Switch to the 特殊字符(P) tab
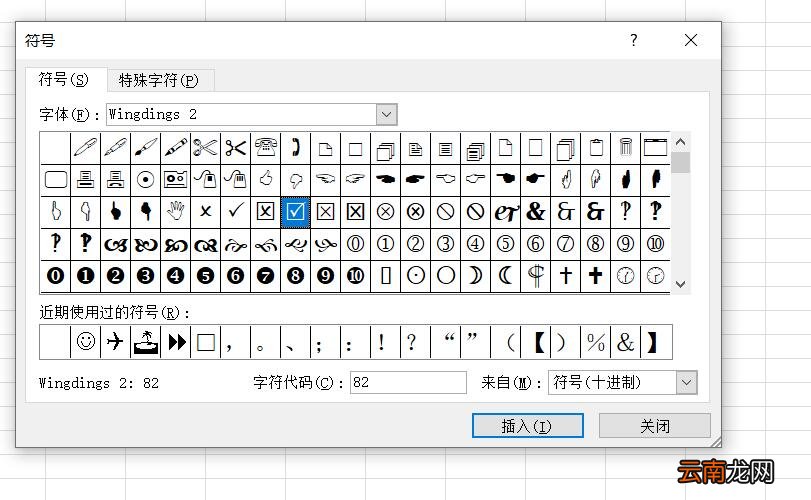The image size is (811, 500). click(158, 80)
